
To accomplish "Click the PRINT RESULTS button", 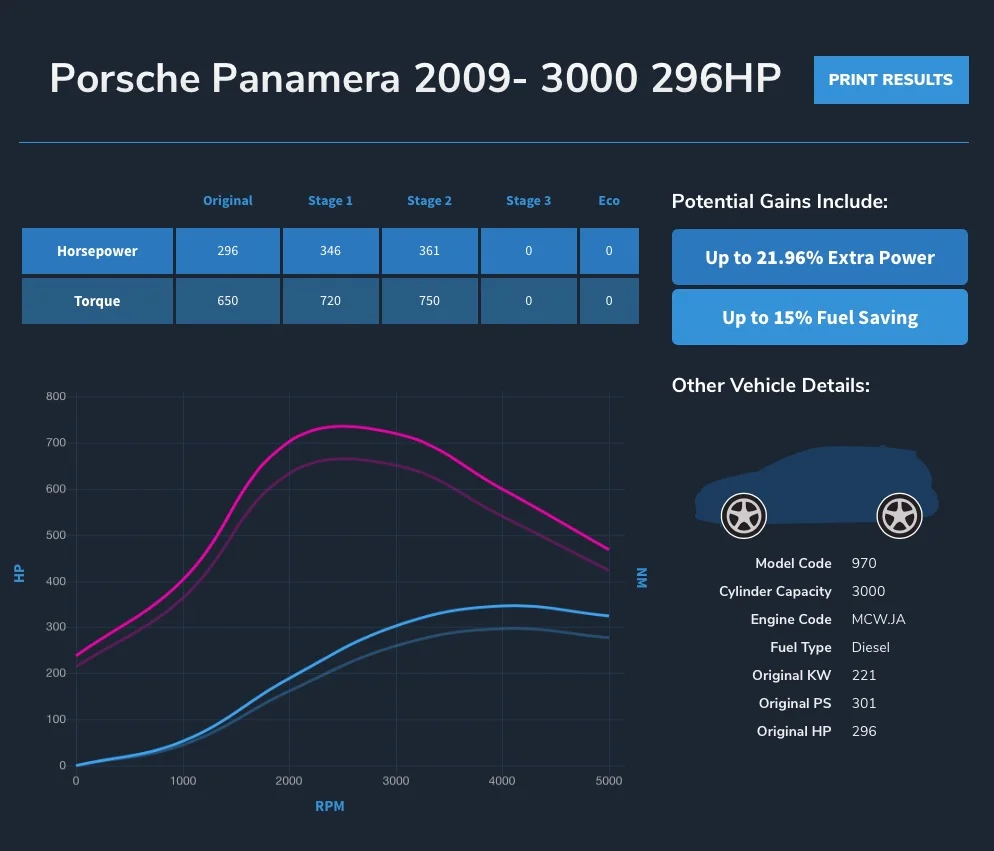I will pos(891,80).
